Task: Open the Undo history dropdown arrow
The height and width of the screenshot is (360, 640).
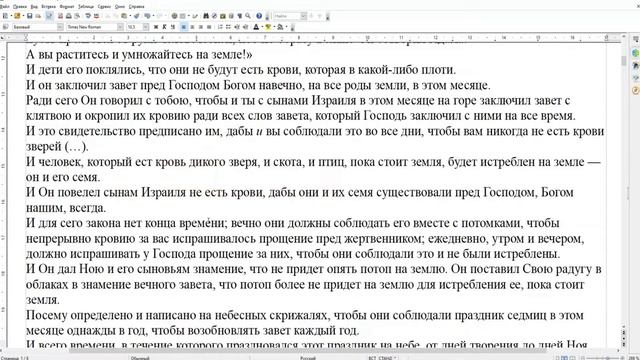Action: click(153, 16)
